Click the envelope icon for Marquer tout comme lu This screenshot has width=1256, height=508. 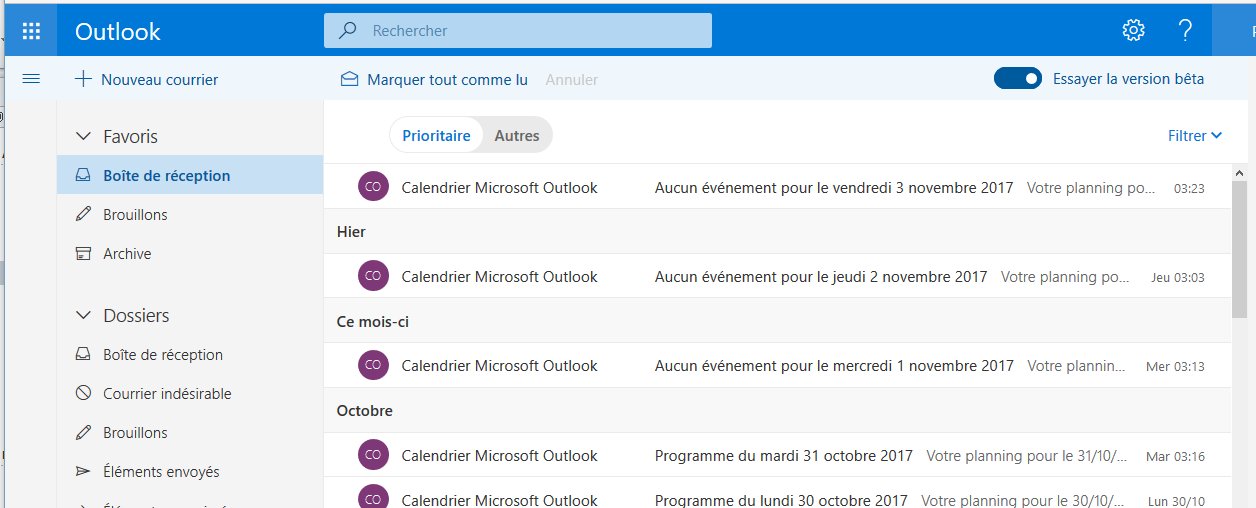350,79
